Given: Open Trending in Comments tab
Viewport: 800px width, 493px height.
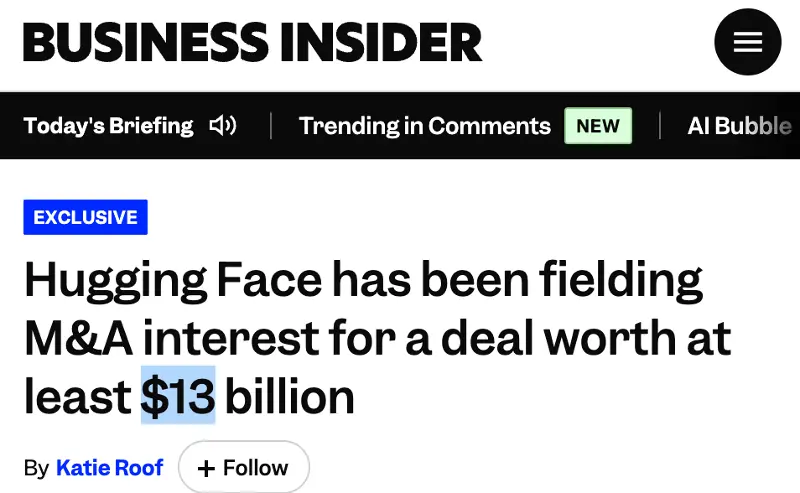Looking at the screenshot, I should click(x=424, y=126).
